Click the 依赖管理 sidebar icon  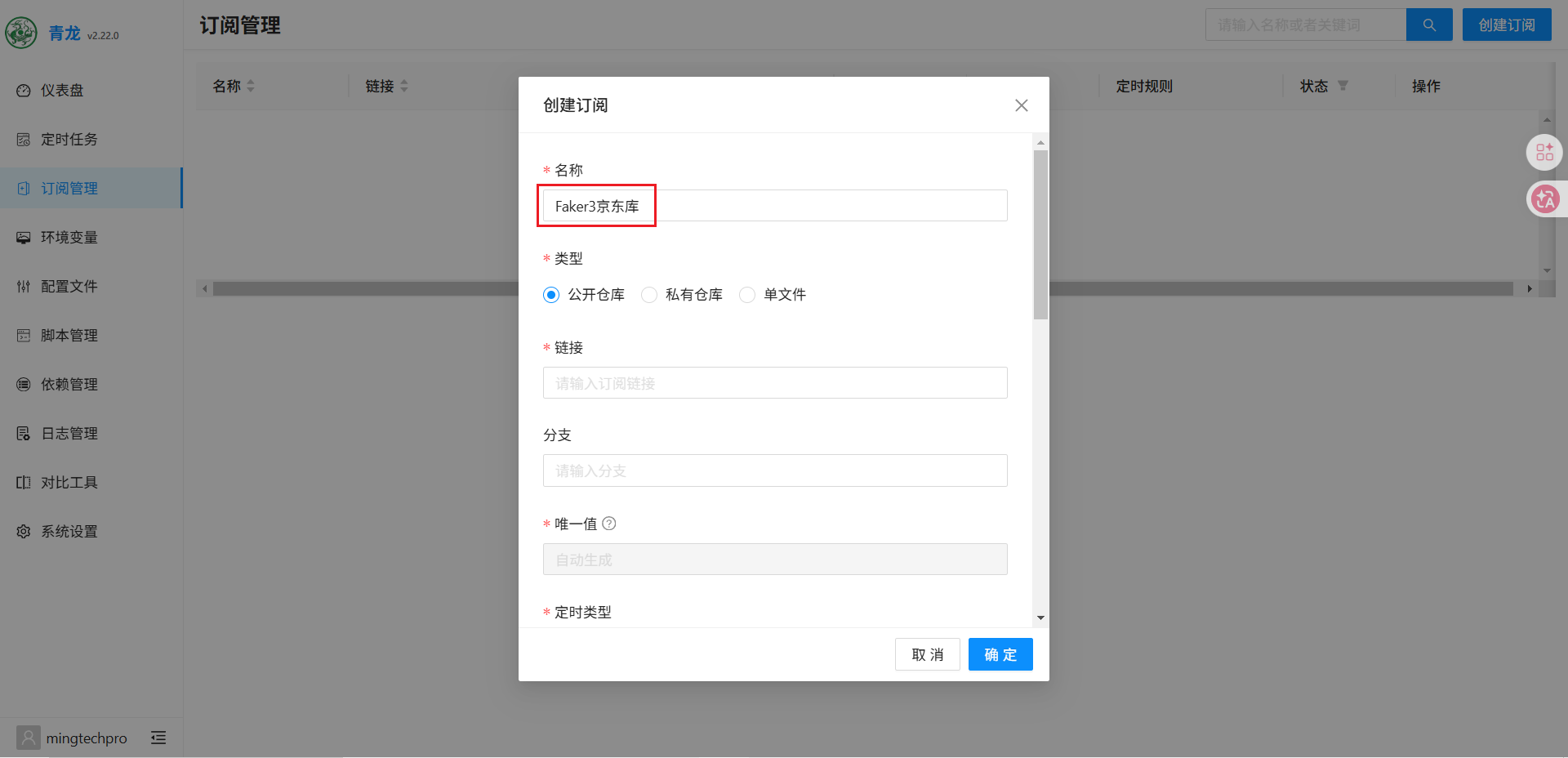coord(24,384)
